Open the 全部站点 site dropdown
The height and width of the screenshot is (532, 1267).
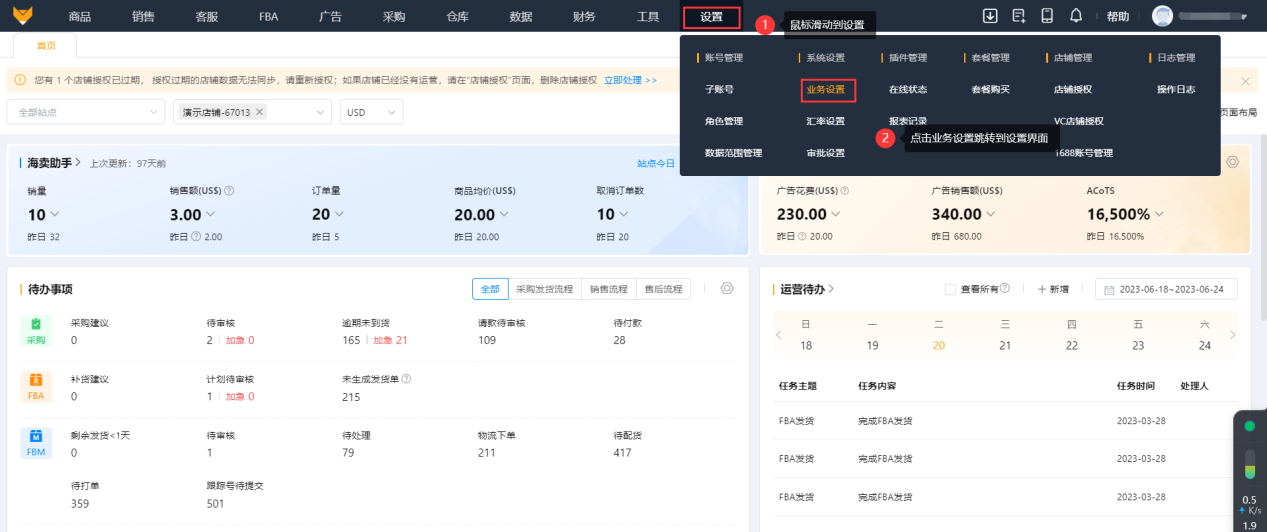click(86, 112)
